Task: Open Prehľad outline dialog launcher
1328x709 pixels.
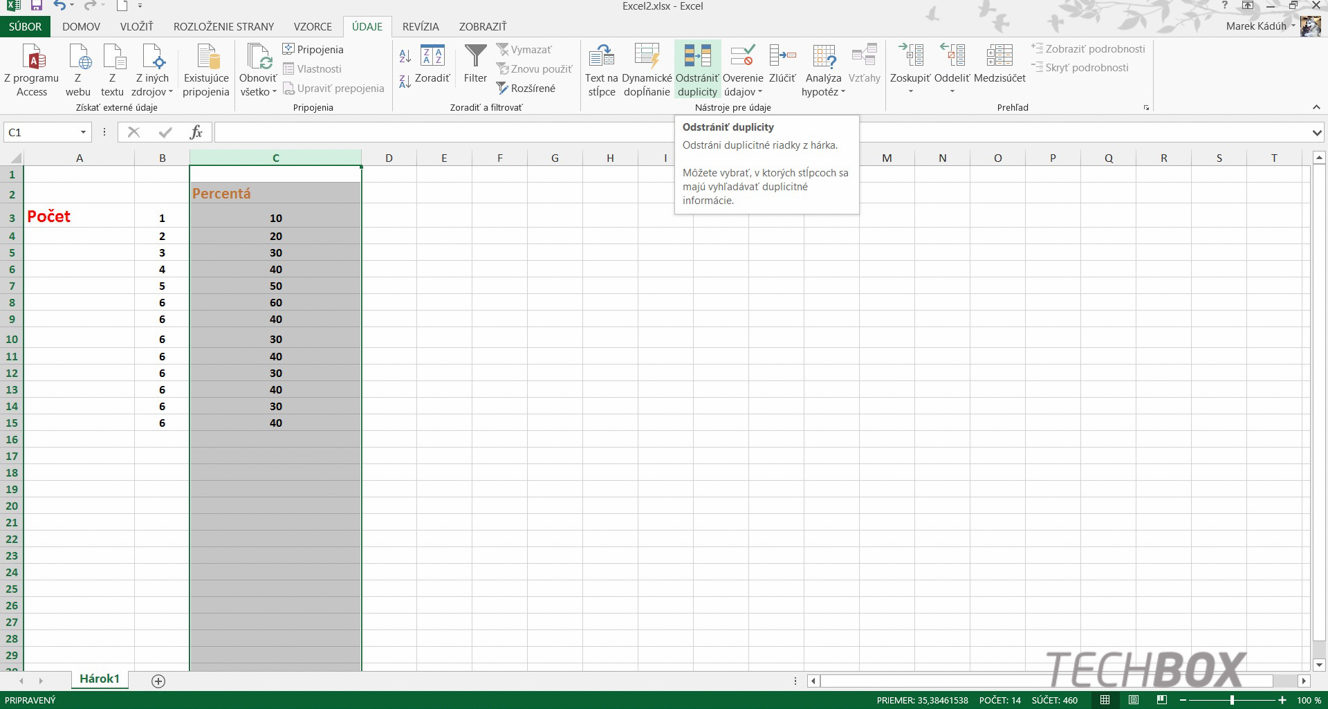Action: (x=1146, y=107)
